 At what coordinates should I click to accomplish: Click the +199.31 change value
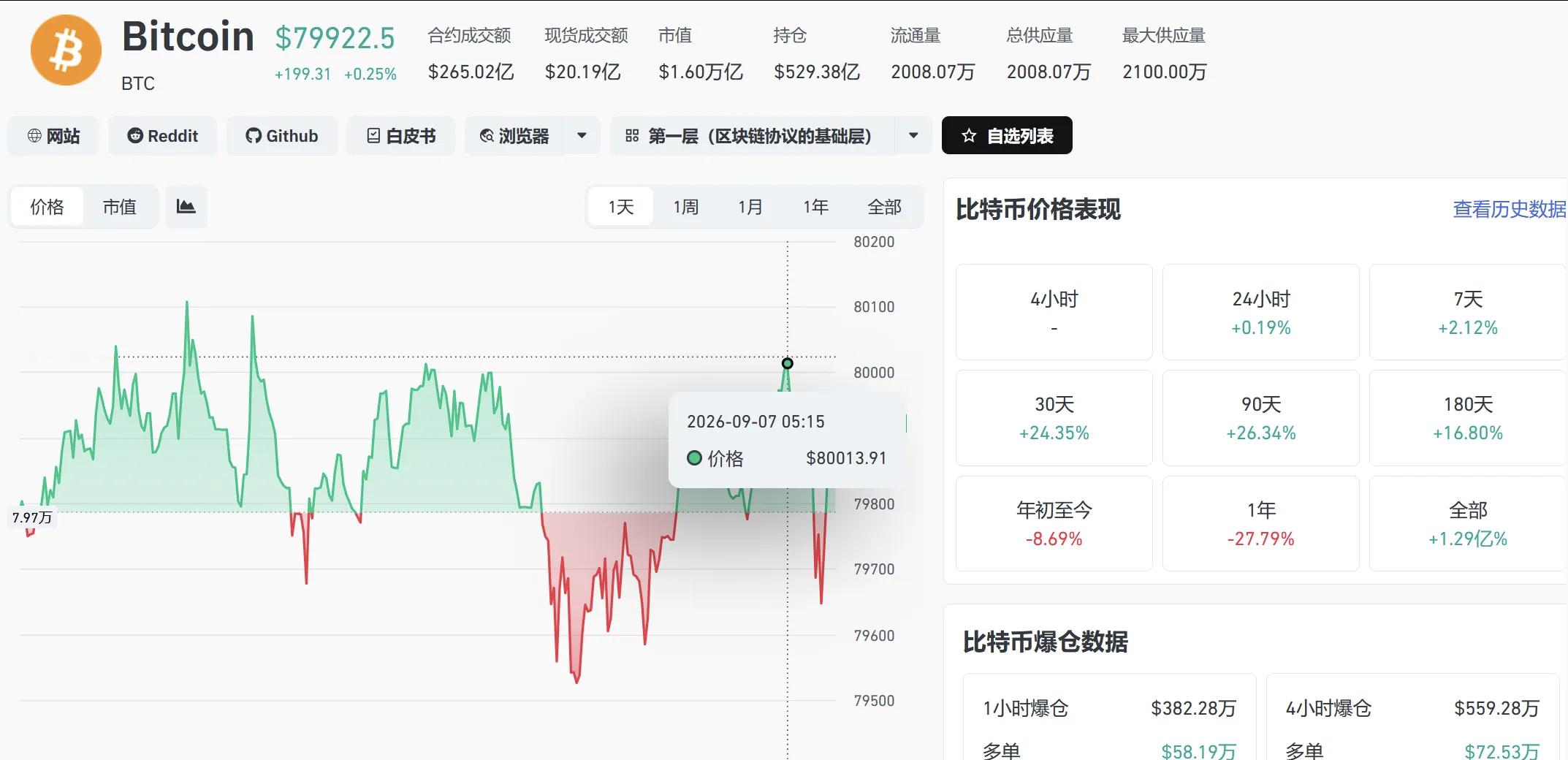click(x=302, y=75)
